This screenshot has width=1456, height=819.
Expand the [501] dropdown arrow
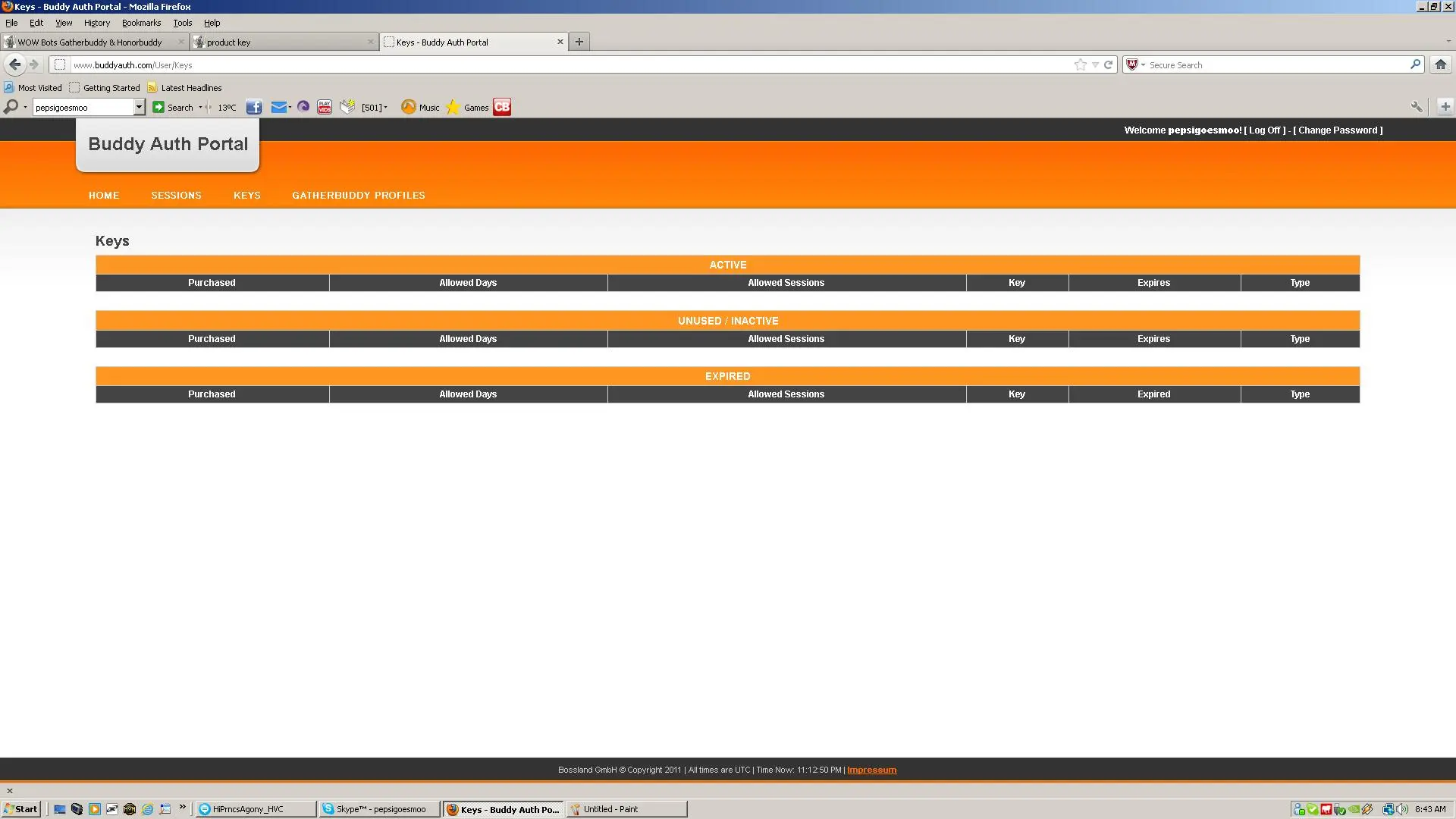[385, 107]
